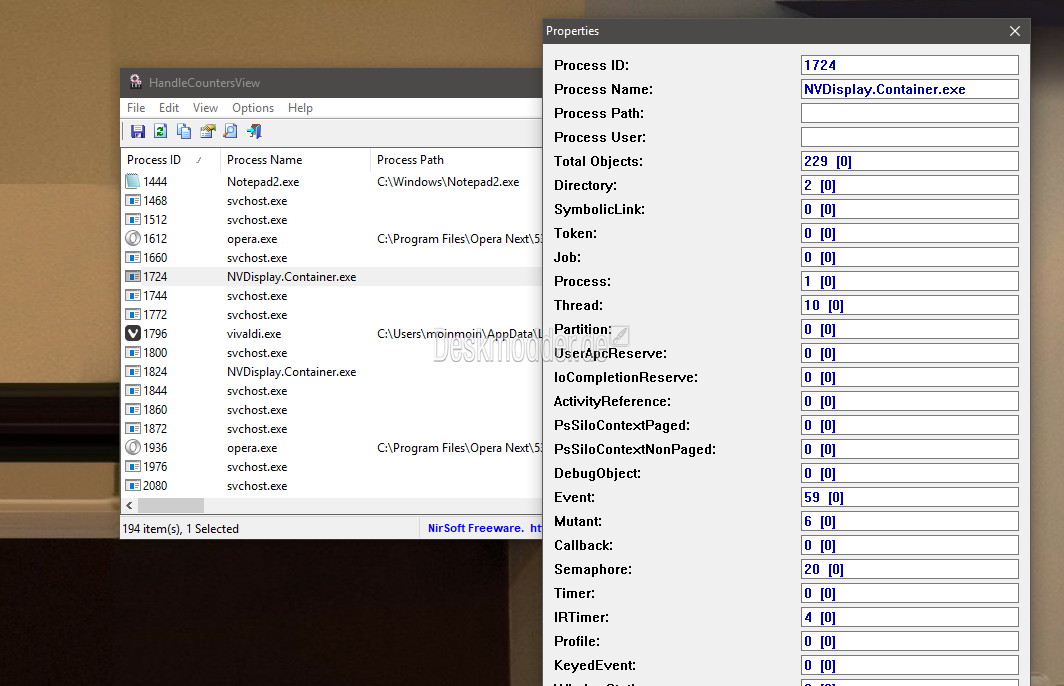Click the Find magnifier toolbar icon

[231, 131]
